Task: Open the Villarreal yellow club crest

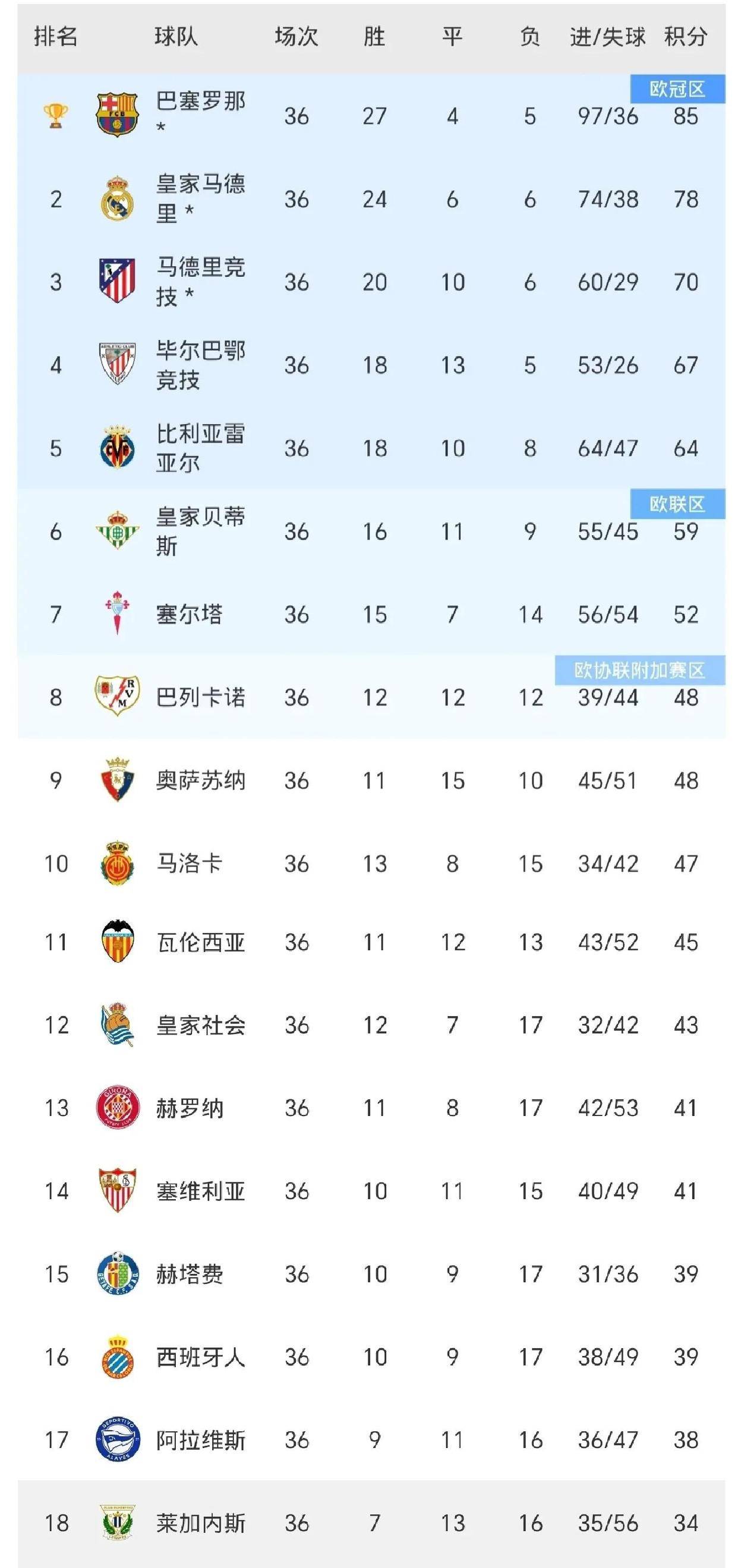Action: tap(117, 447)
